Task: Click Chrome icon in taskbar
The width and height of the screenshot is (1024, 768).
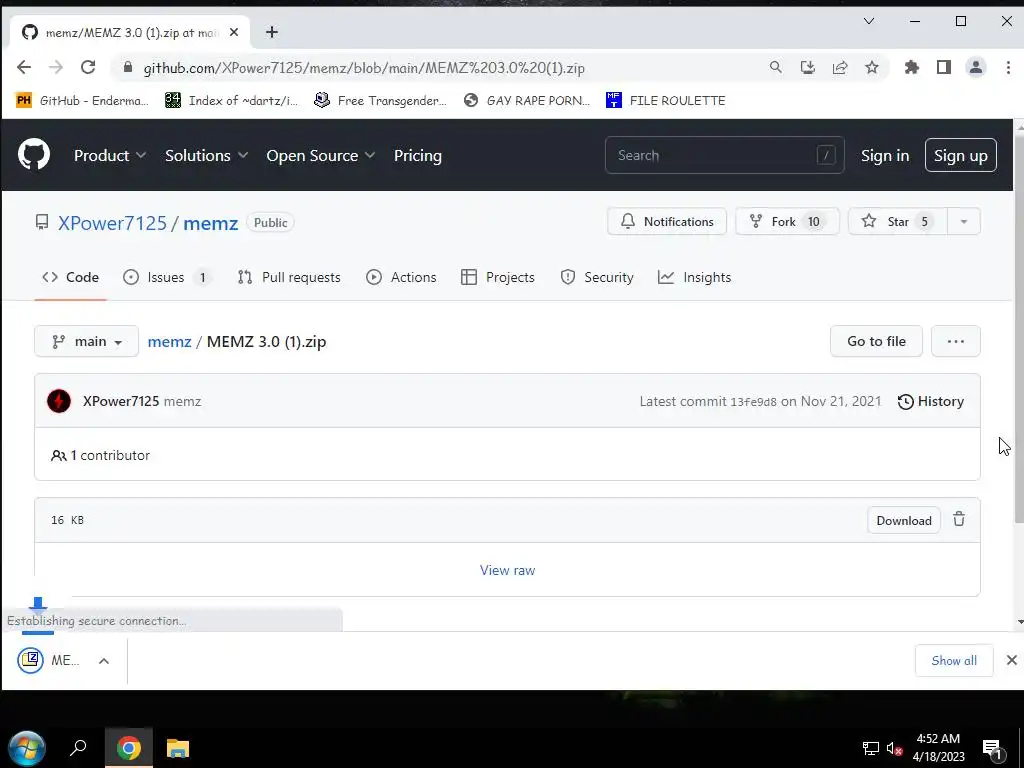Action: coord(129,748)
